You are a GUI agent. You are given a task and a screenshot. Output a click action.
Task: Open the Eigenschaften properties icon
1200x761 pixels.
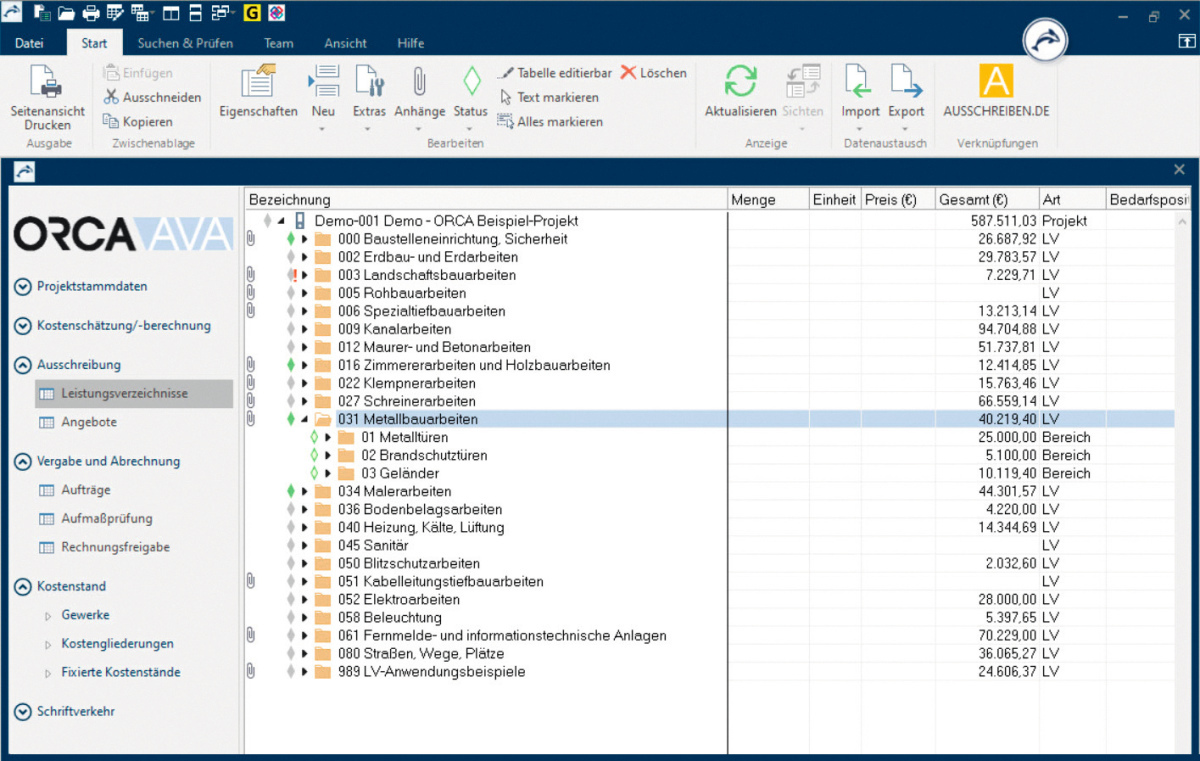point(259,81)
